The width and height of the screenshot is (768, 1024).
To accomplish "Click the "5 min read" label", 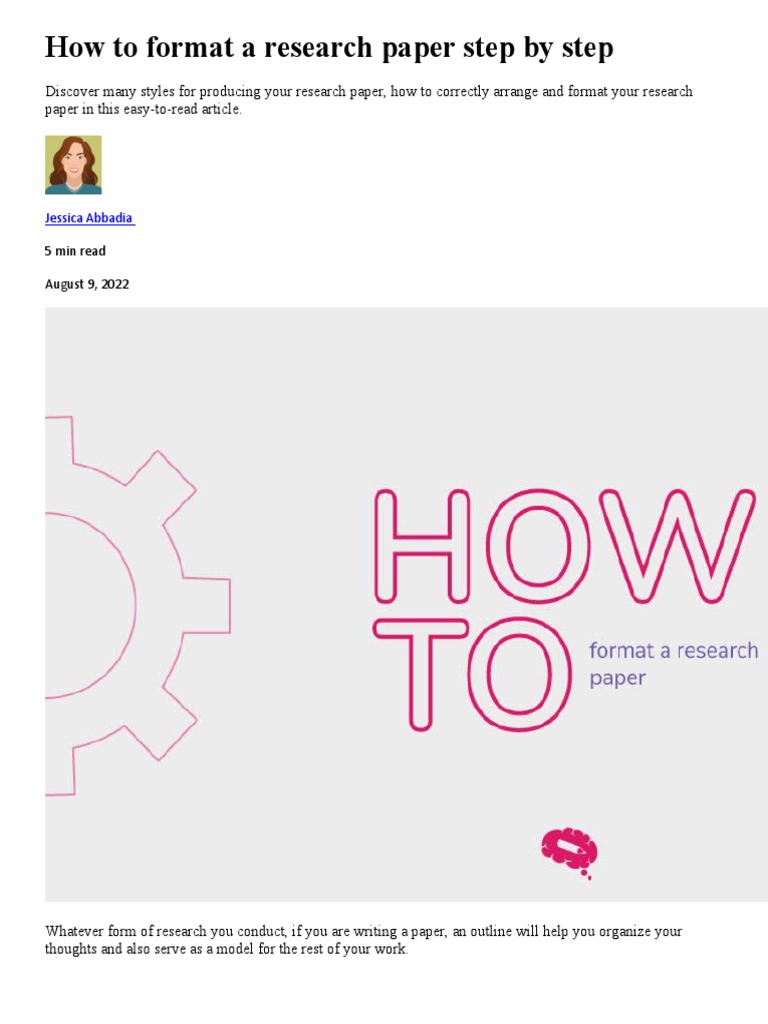I will coord(75,251).
